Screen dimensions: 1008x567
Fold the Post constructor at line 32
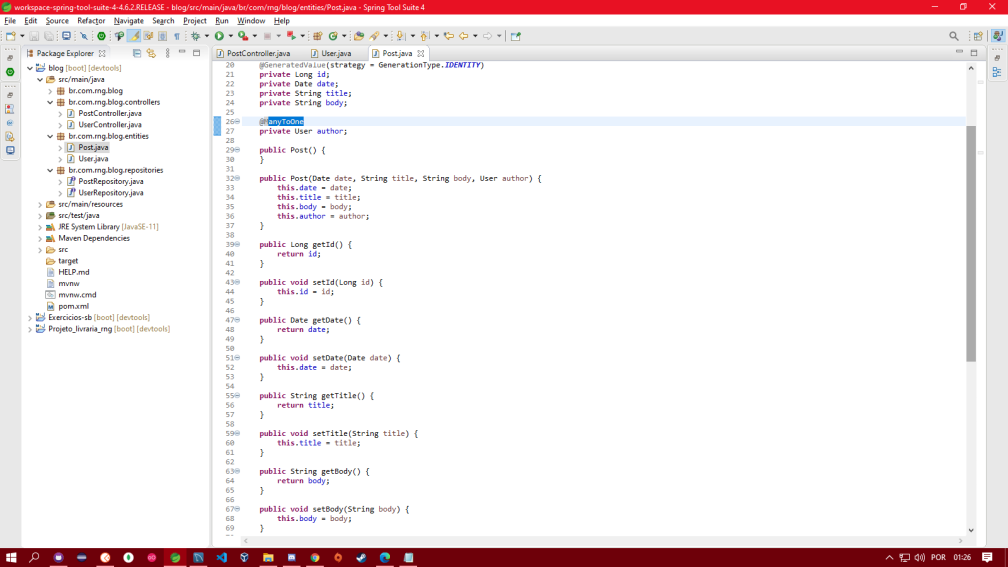(238, 178)
